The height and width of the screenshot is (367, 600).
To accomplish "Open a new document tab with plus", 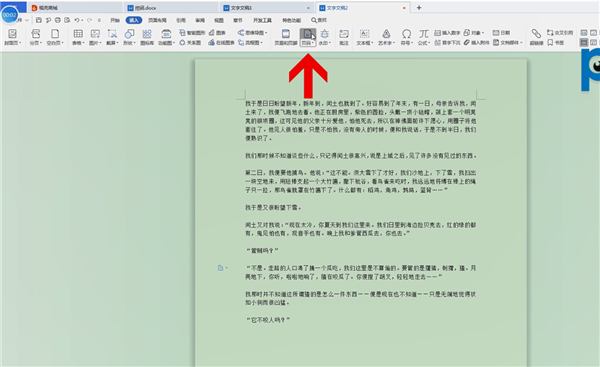I will tap(419, 8).
